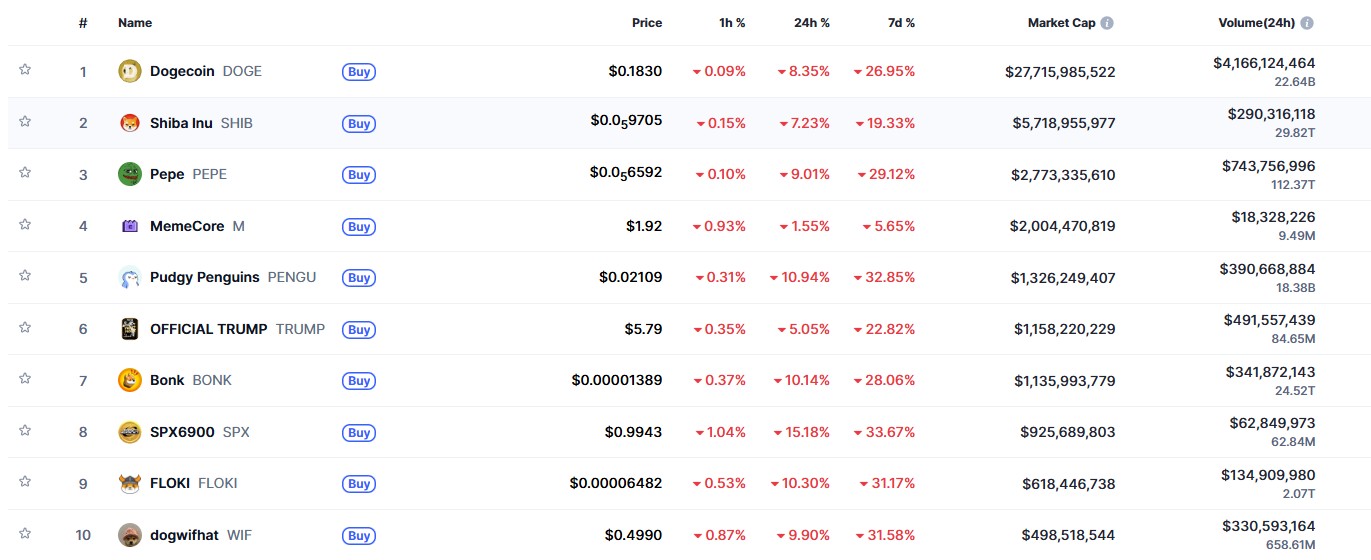Open the SPX6900 coin name link

(182, 432)
